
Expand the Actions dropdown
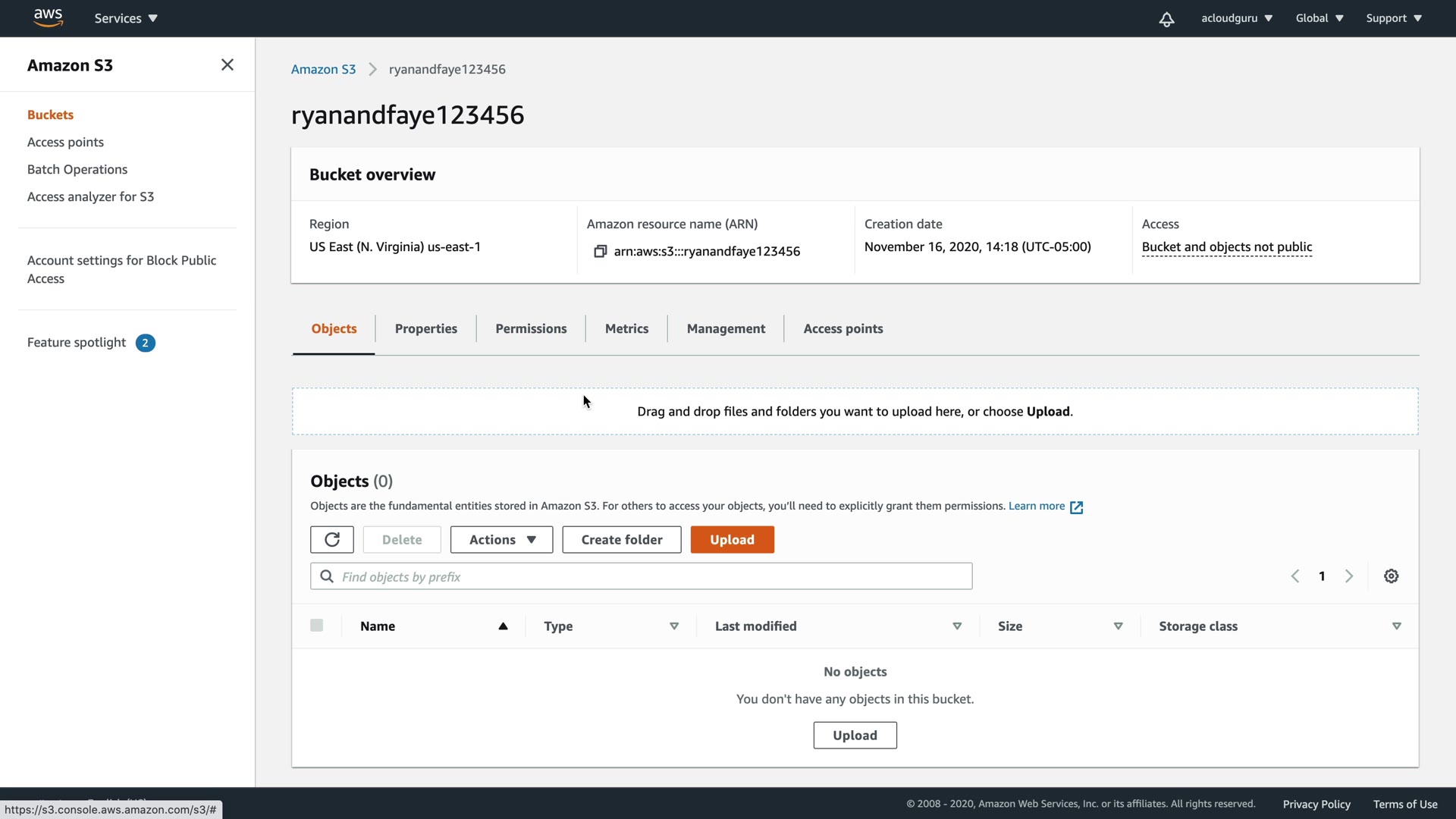click(x=501, y=540)
